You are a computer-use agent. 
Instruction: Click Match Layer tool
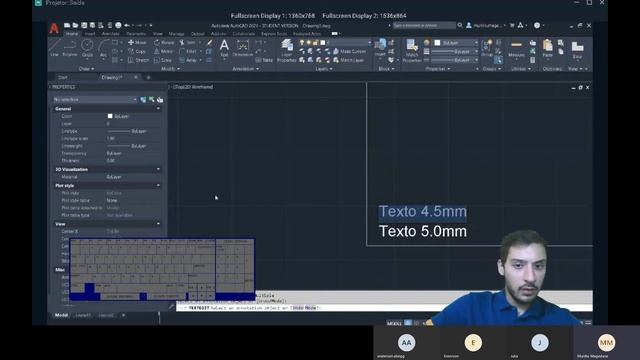tap(348, 60)
